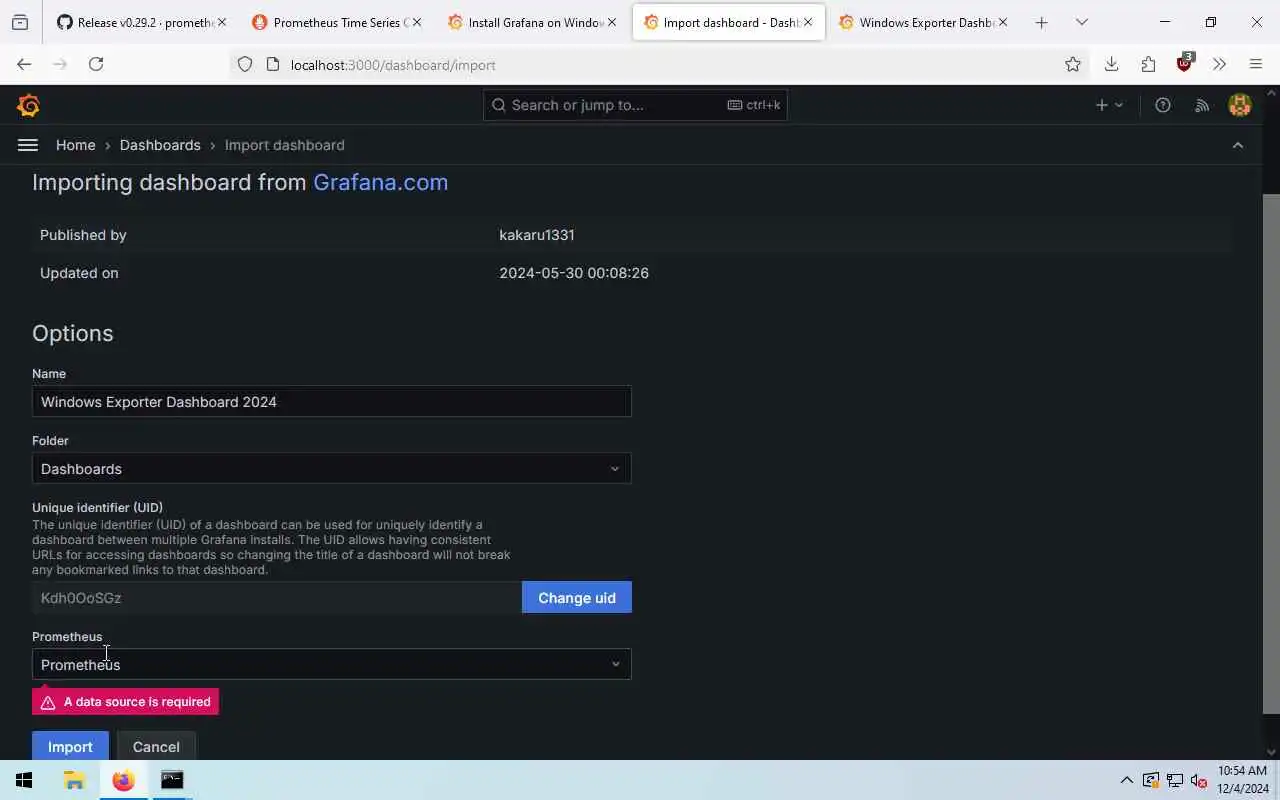Click the greyed UID field Kdh0OoSGz
This screenshot has height=800, width=1280.
(277, 597)
